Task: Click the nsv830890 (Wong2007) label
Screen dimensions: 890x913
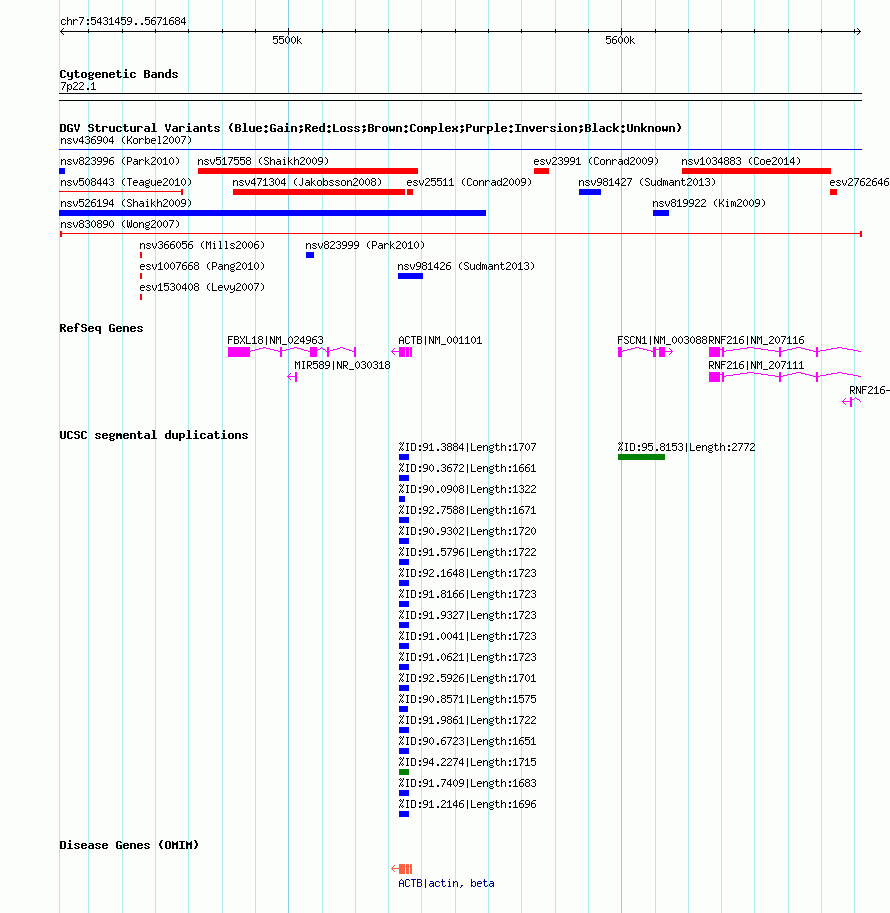Action: (120, 224)
